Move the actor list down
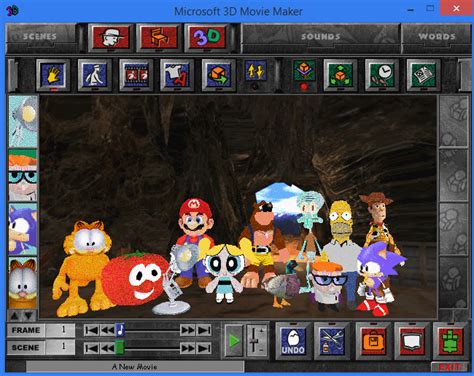 (x=29, y=315)
